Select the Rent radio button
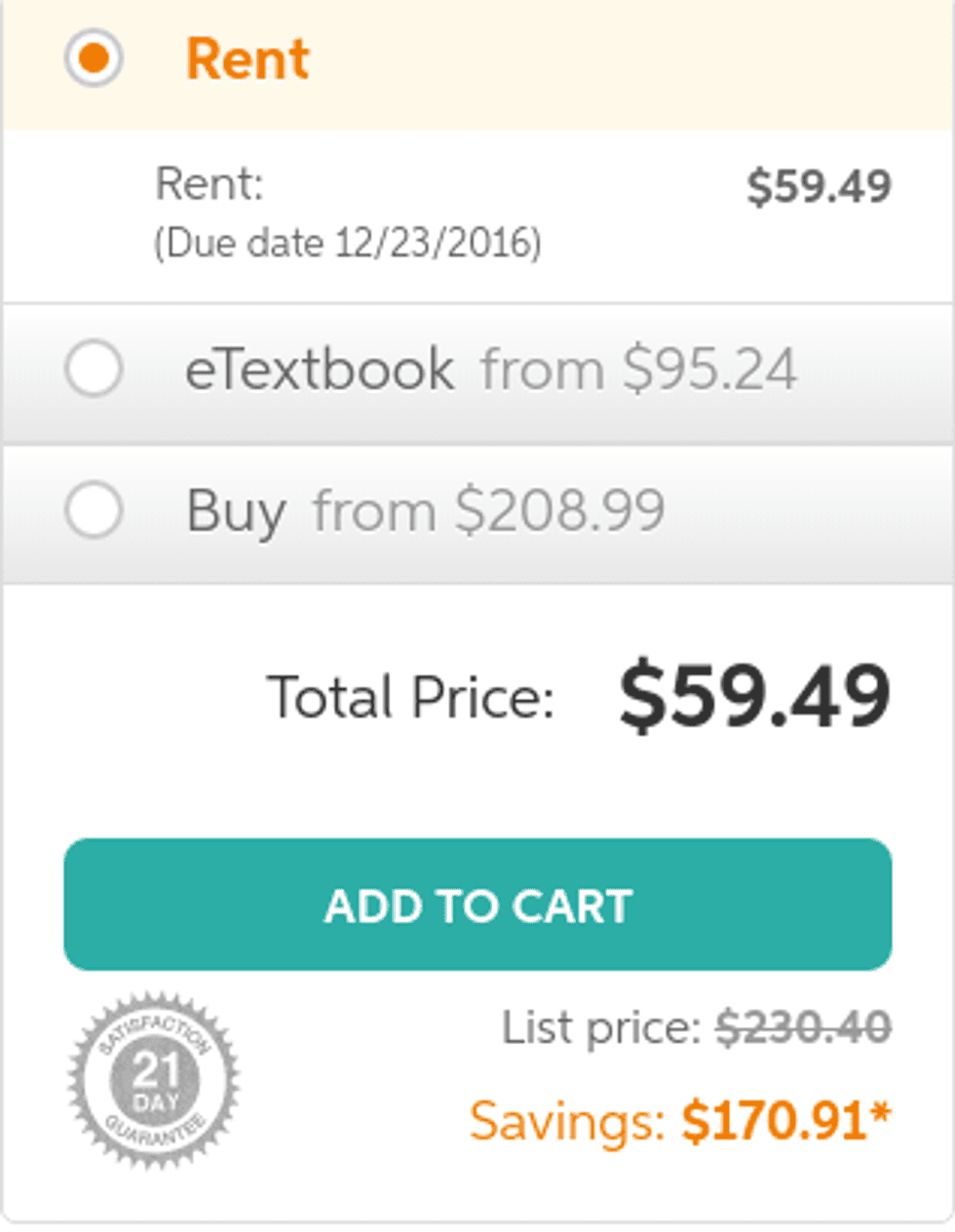The width and height of the screenshot is (955, 1232). click(94, 58)
